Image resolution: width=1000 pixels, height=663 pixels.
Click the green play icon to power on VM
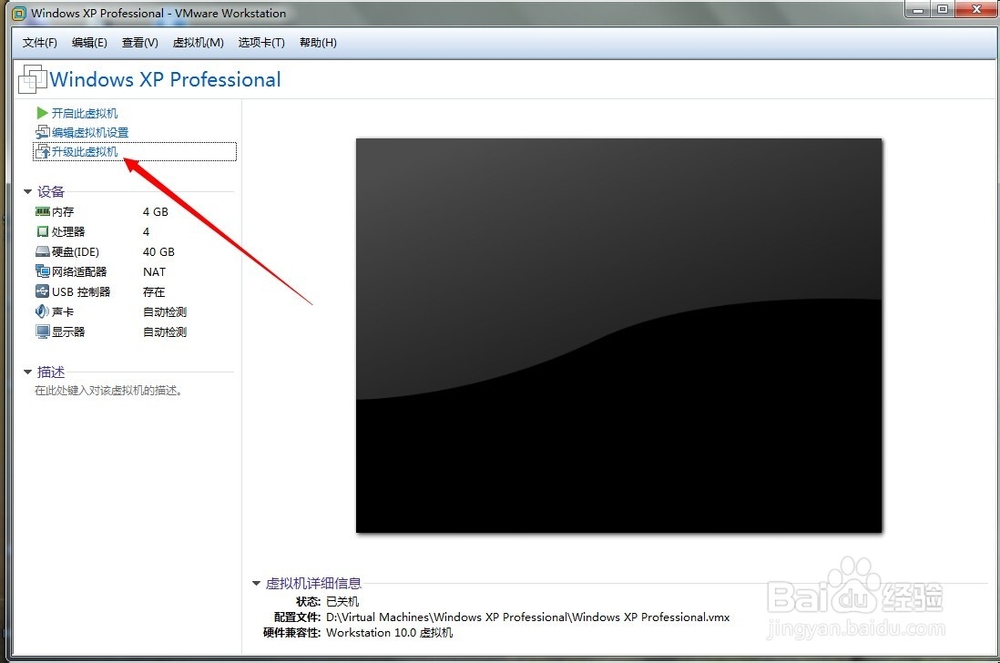(42, 113)
